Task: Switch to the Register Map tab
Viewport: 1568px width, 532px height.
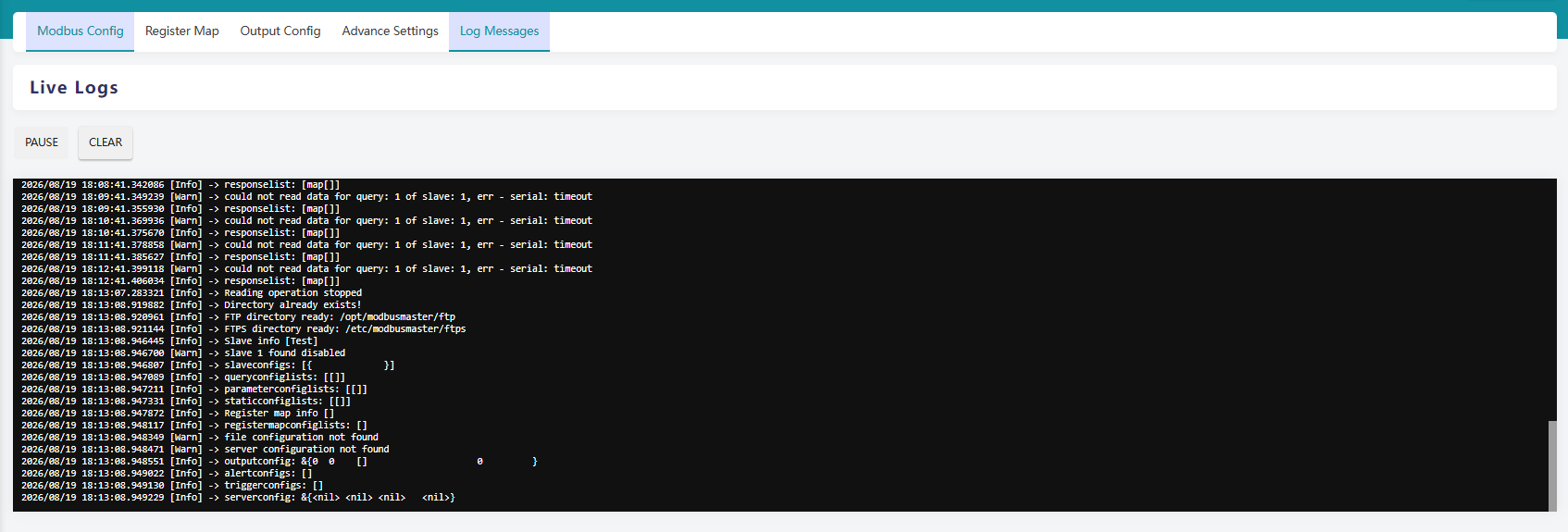Action: (181, 31)
